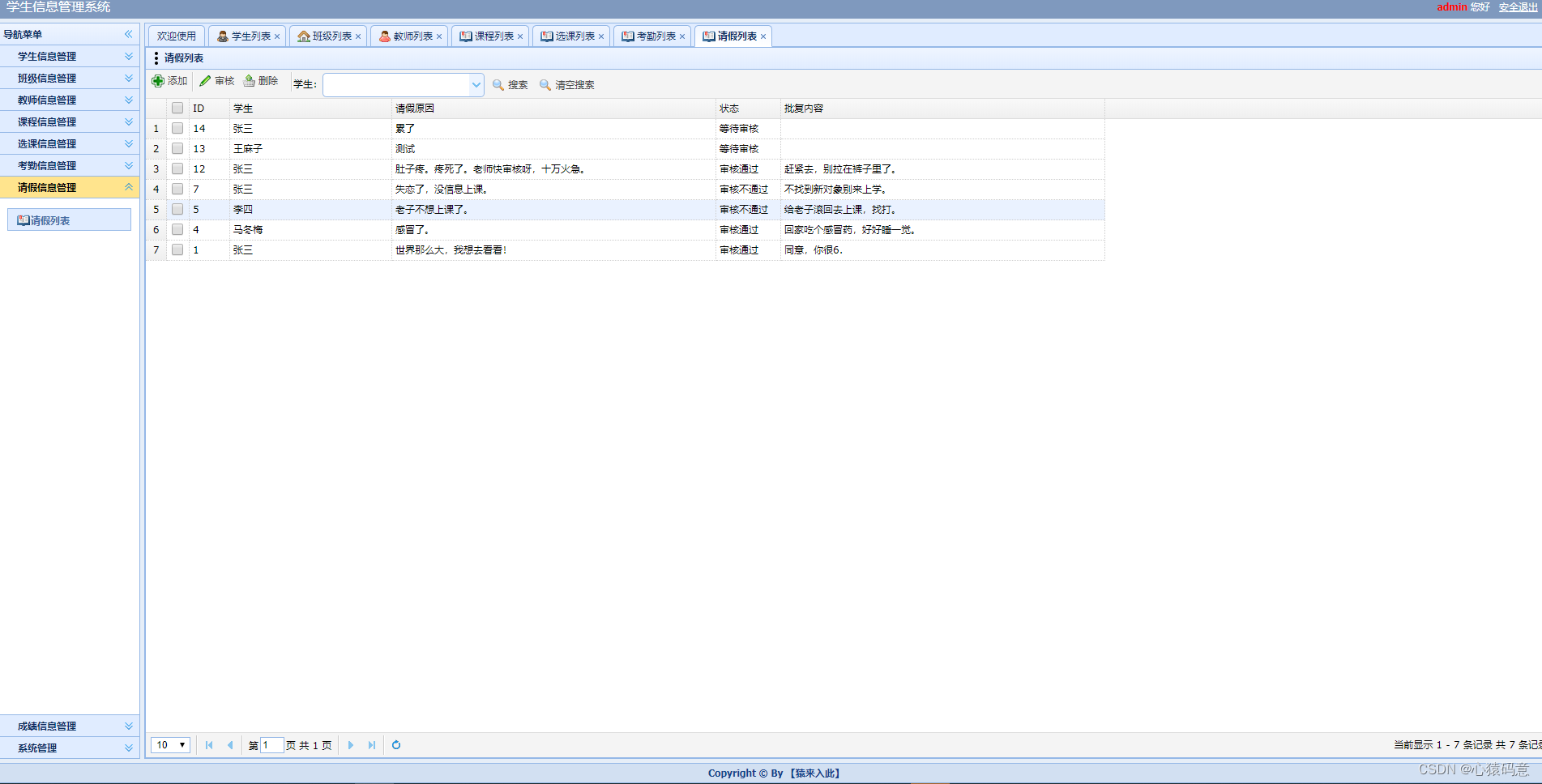Click the 请假原因 column header

[x=553, y=109]
